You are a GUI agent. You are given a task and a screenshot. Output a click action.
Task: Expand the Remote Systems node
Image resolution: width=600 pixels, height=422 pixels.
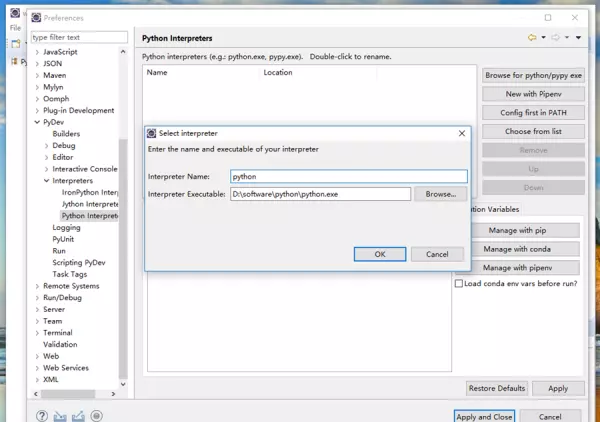pyautogui.click(x=37, y=286)
